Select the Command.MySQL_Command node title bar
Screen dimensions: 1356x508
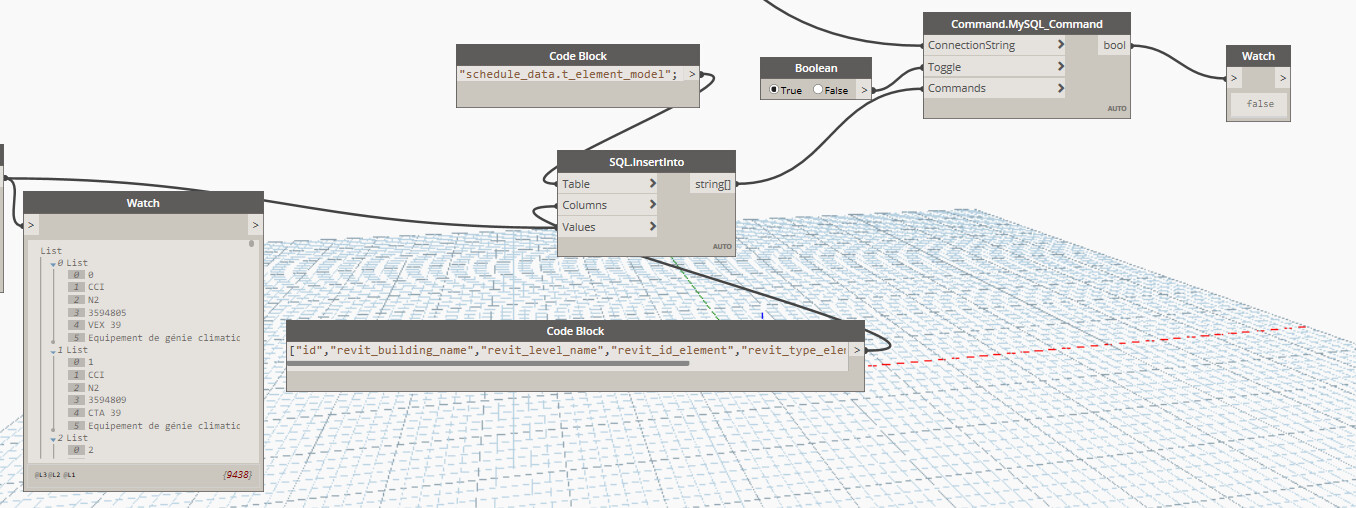click(1026, 23)
